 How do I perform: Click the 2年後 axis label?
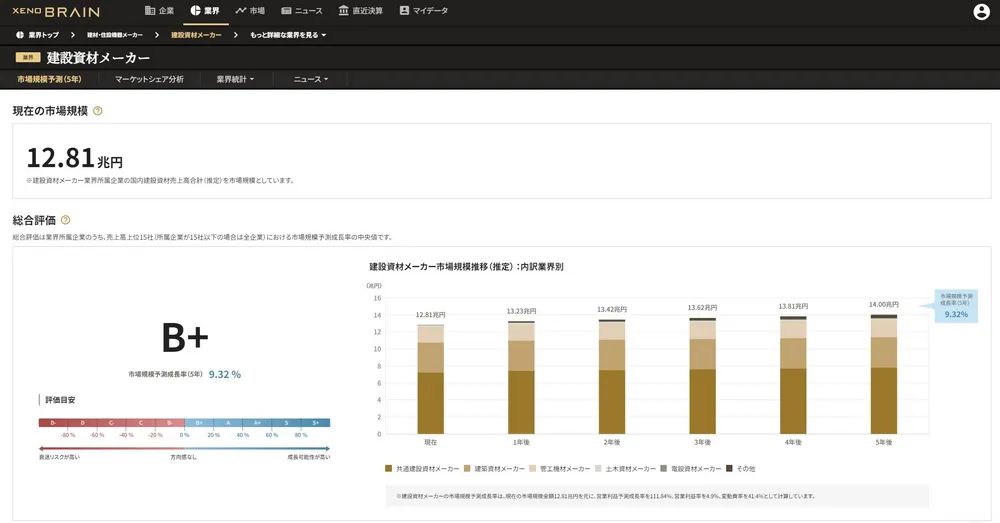612,442
